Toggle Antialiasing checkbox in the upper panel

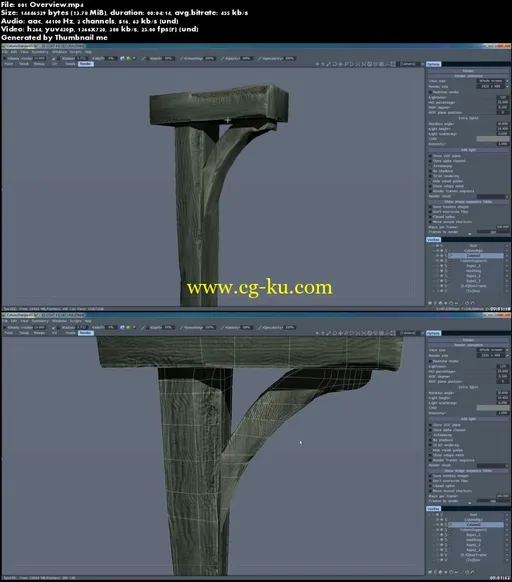(x=430, y=166)
